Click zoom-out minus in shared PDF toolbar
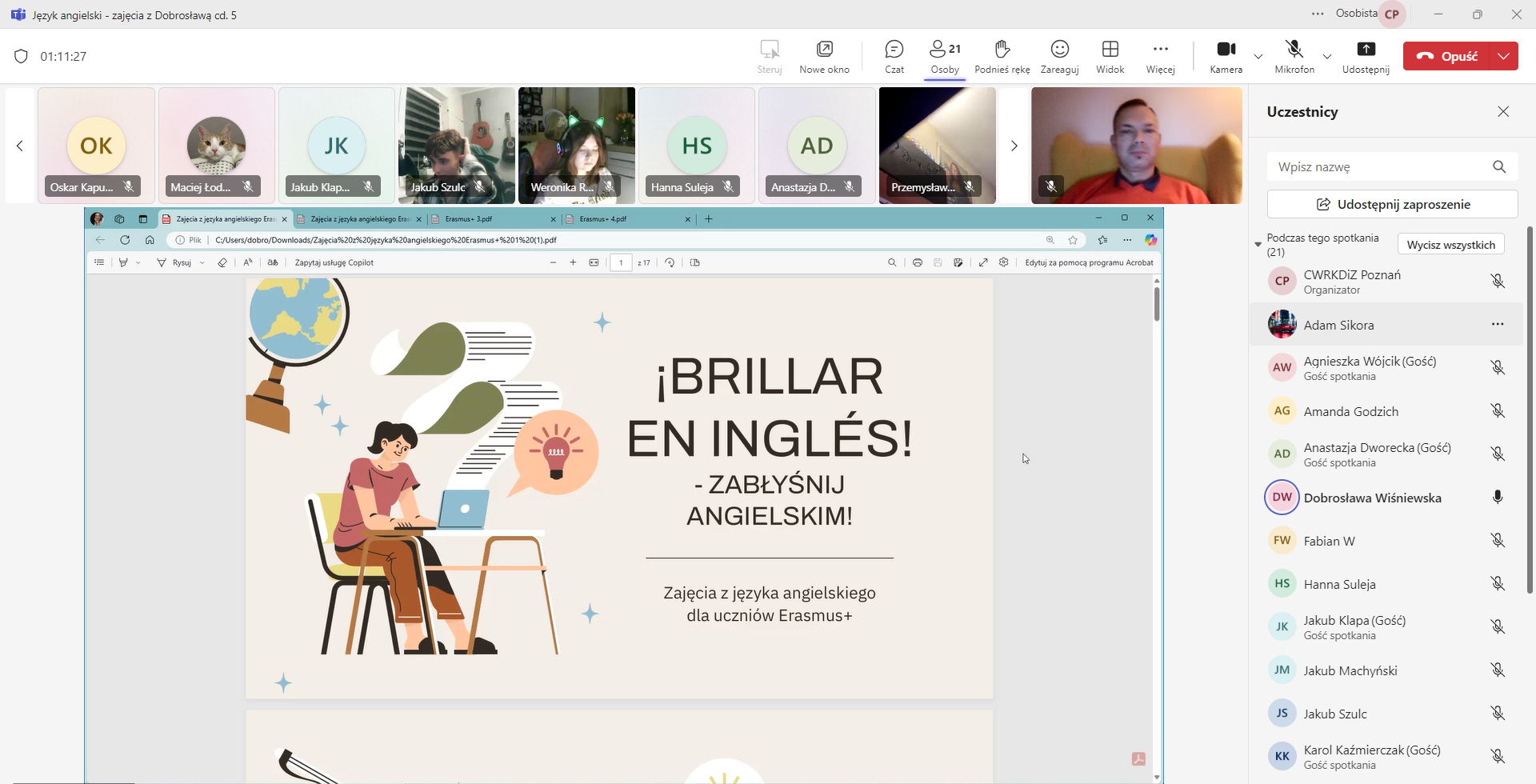 coord(553,262)
